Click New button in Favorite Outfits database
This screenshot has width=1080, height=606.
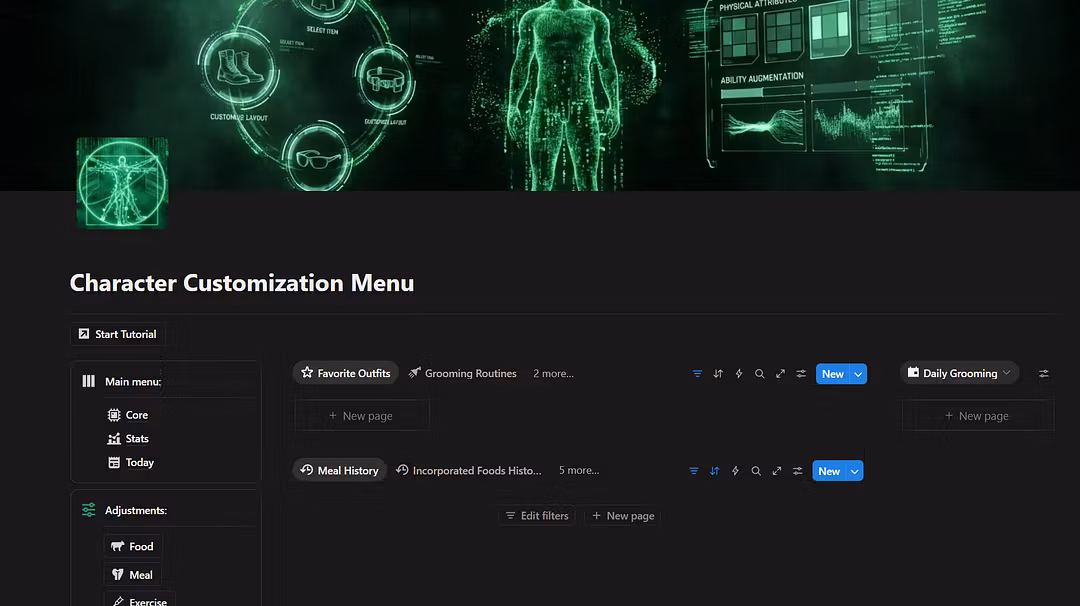[833, 374]
